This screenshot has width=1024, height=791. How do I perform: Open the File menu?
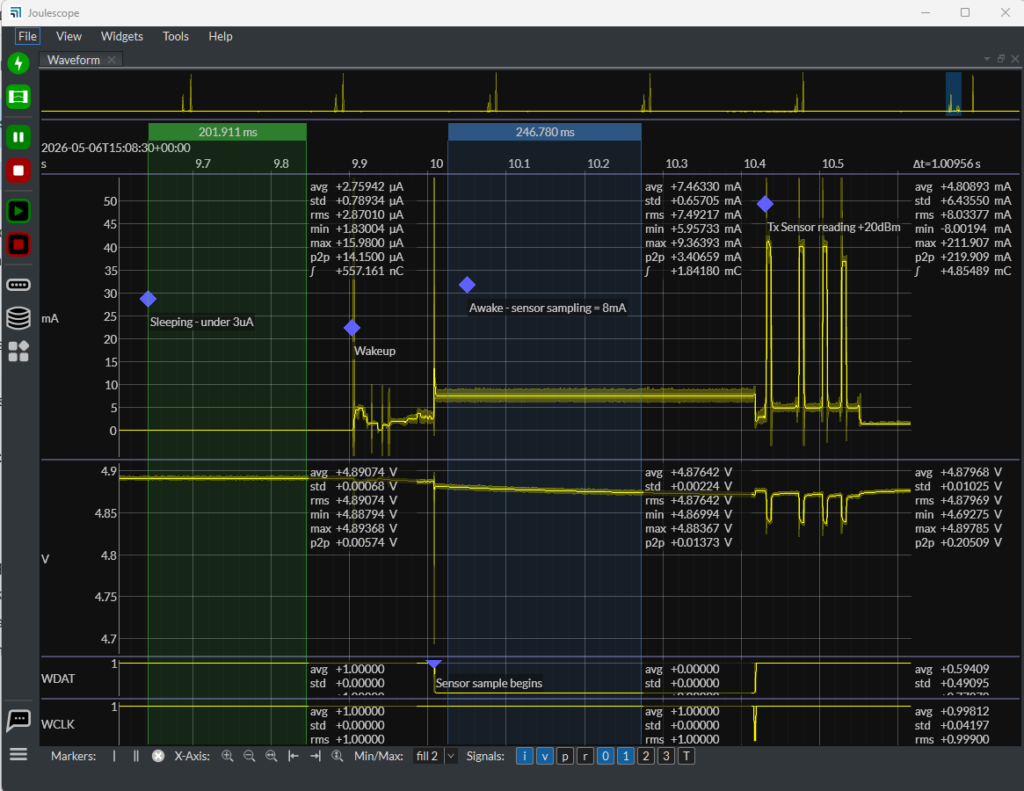point(27,37)
